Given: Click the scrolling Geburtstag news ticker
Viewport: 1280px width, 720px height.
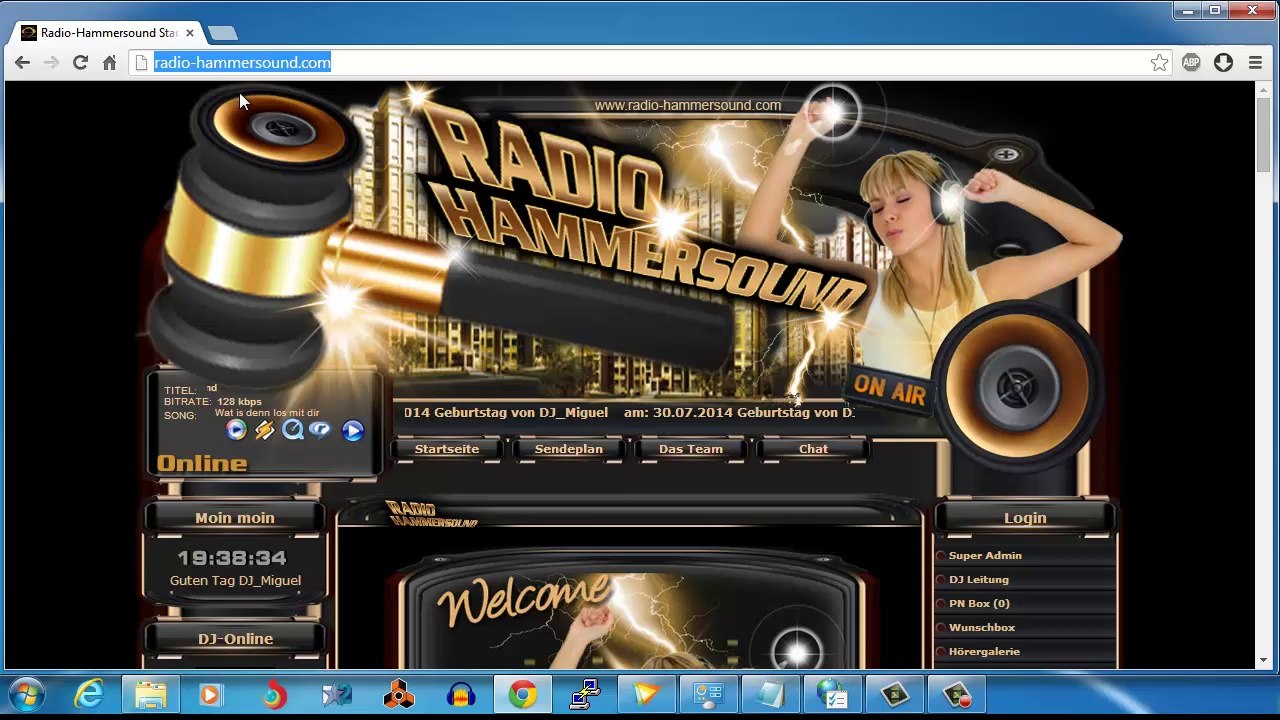Looking at the screenshot, I should [x=629, y=413].
